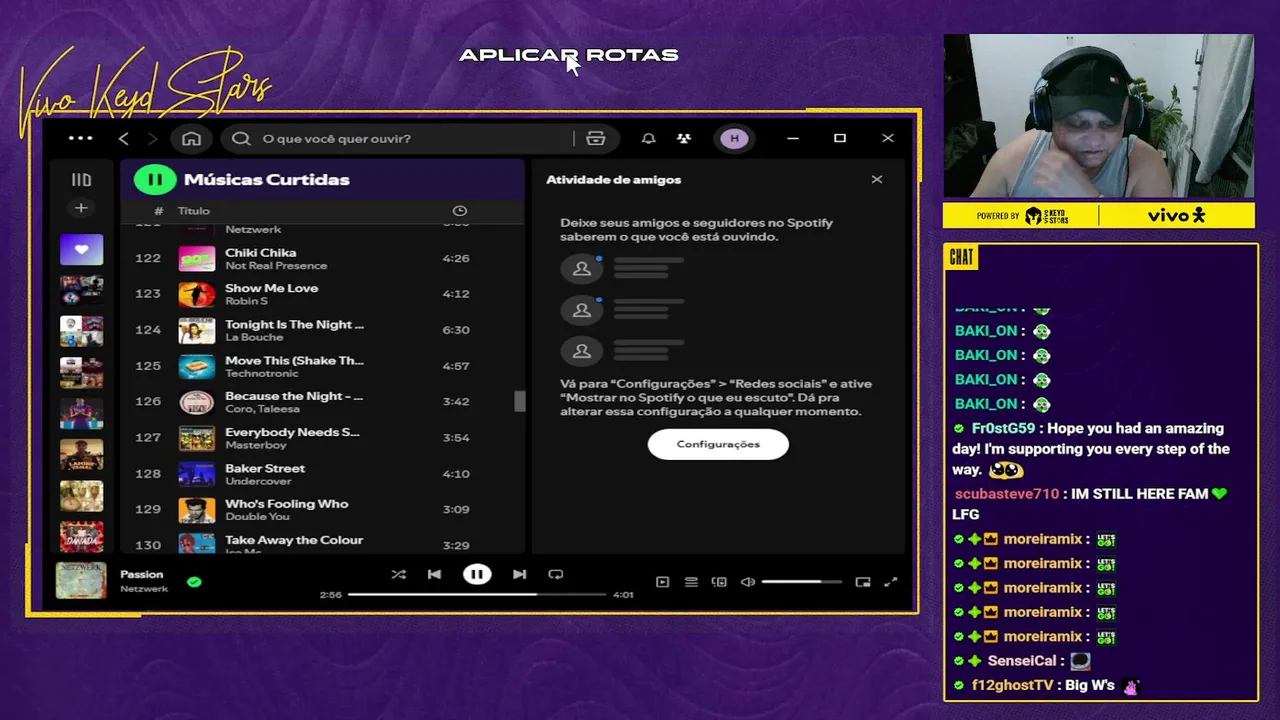Skip to next track
This screenshot has height=720, width=1280.
pos(519,574)
